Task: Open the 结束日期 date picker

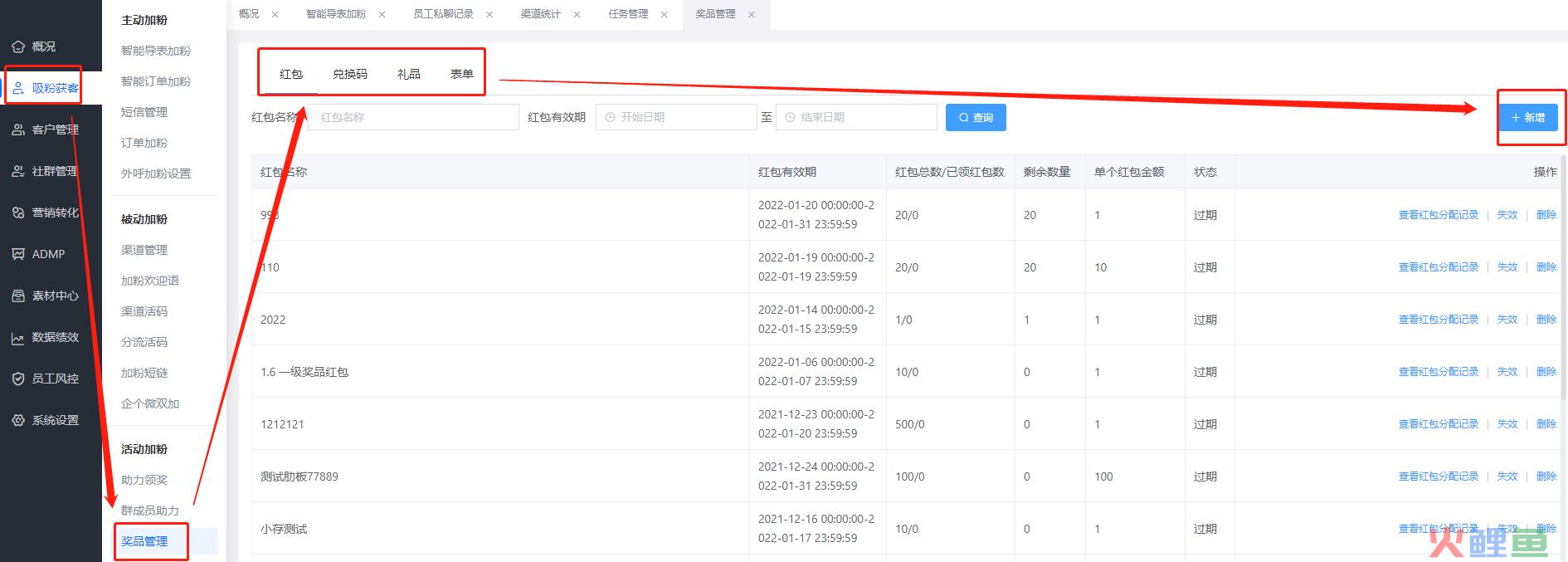Action: coord(856,117)
